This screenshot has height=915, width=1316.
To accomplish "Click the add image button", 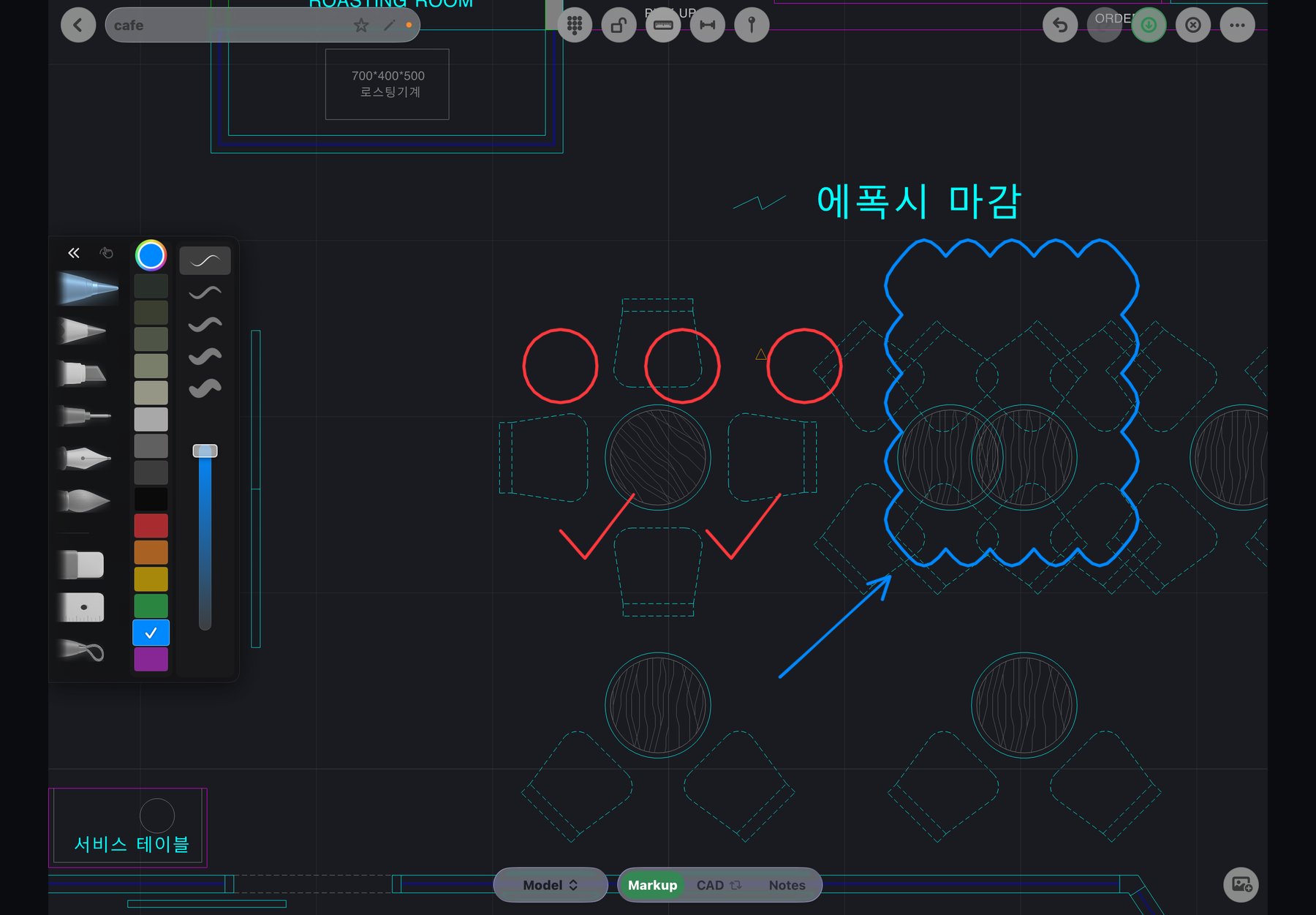I will (x=1241, y=885).
